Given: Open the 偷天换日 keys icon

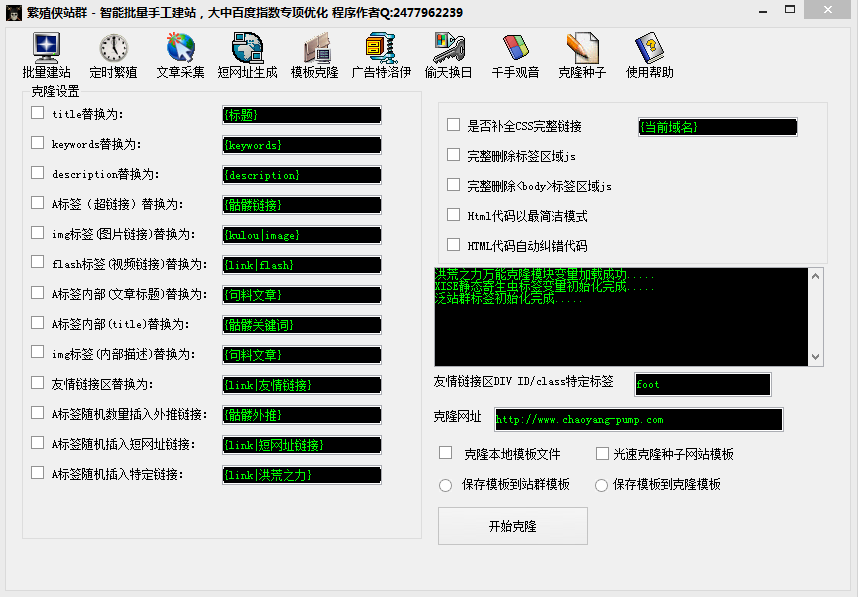Looking at the screenshot, I should coord(449,56).
